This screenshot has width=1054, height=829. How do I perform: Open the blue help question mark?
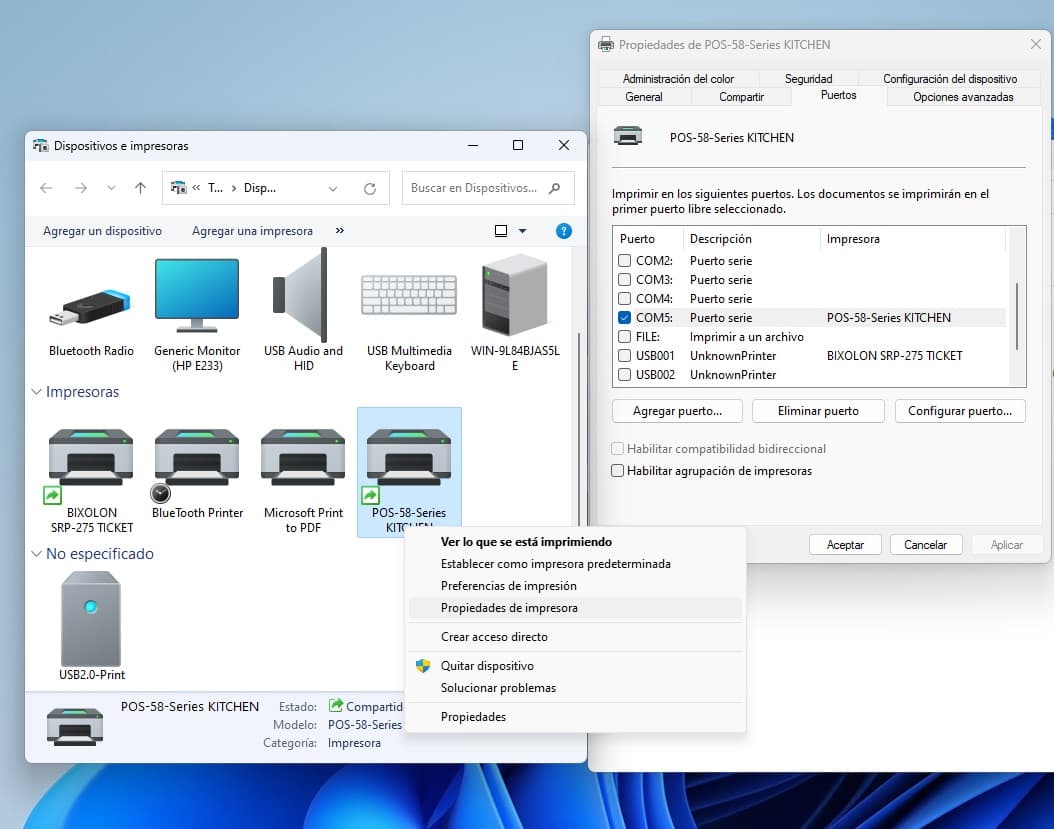tap(564, 231)
